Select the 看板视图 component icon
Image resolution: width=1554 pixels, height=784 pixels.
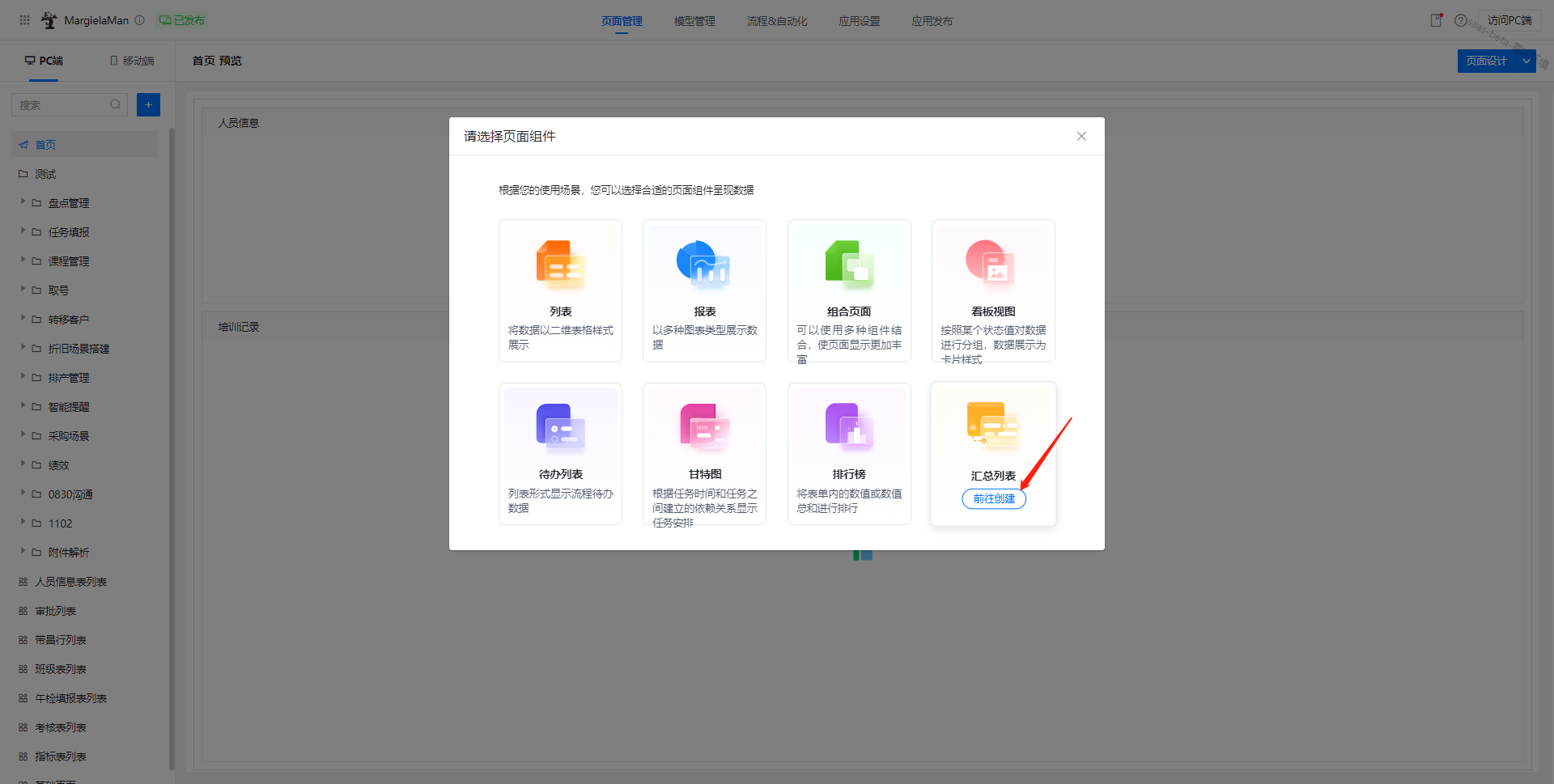[991, 264]
